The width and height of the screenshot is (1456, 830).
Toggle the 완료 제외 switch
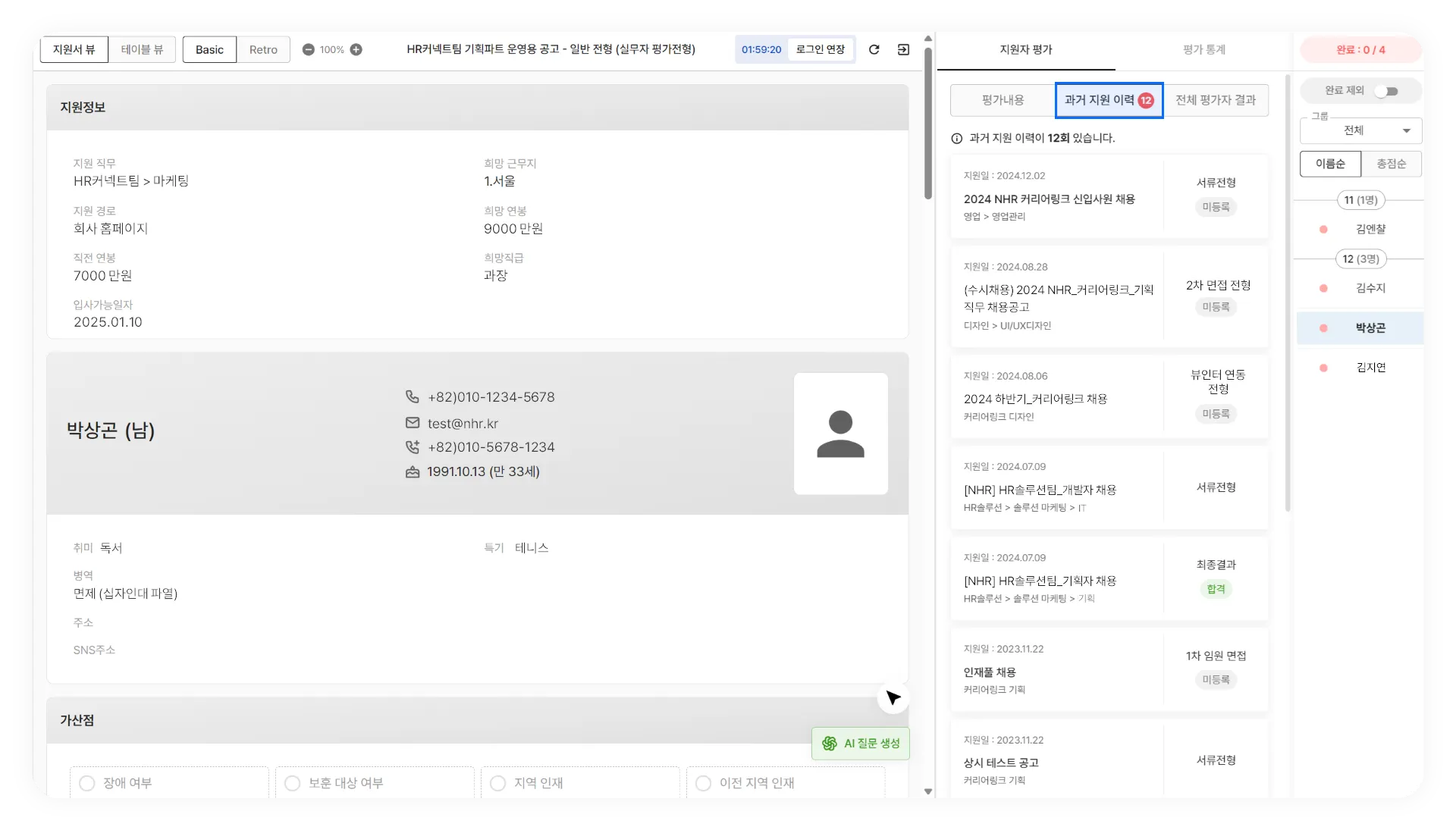pyautogui.click(x=1387, y=91)
